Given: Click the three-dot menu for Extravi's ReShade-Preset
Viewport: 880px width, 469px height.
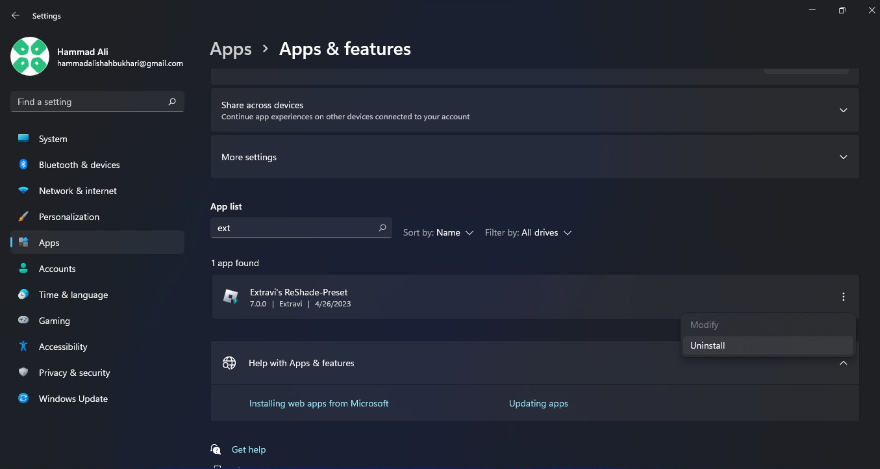Looking at the screenshot, I should coord(843,297).
